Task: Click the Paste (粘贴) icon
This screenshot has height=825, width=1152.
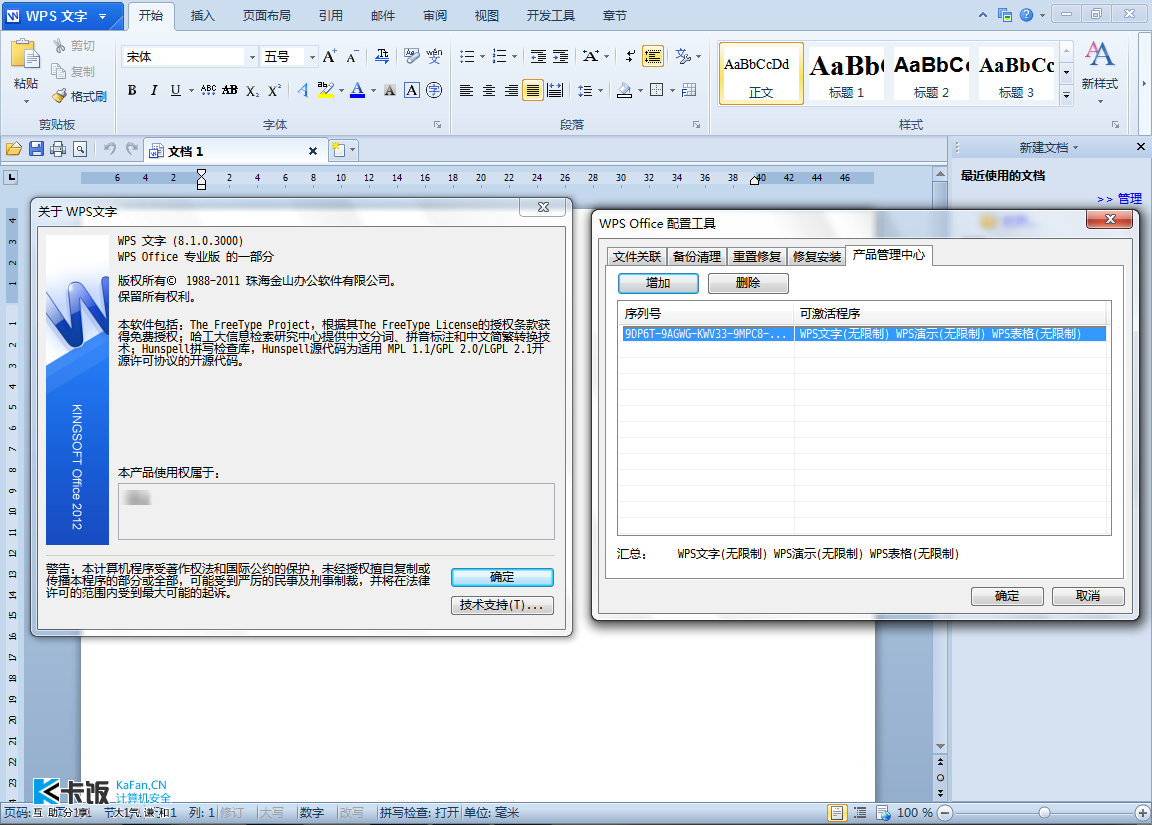Action: [x=25, y=54]
